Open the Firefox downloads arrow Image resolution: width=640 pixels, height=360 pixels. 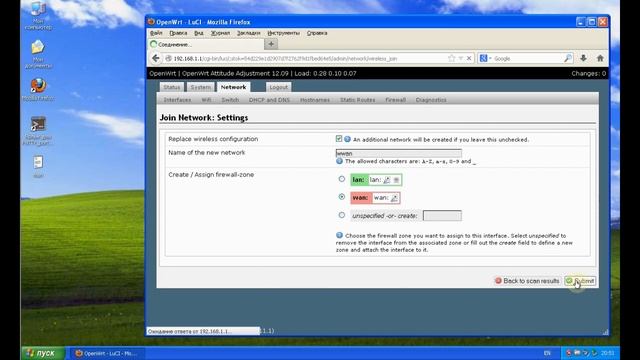pyautogui.click(x=583, y=58)
